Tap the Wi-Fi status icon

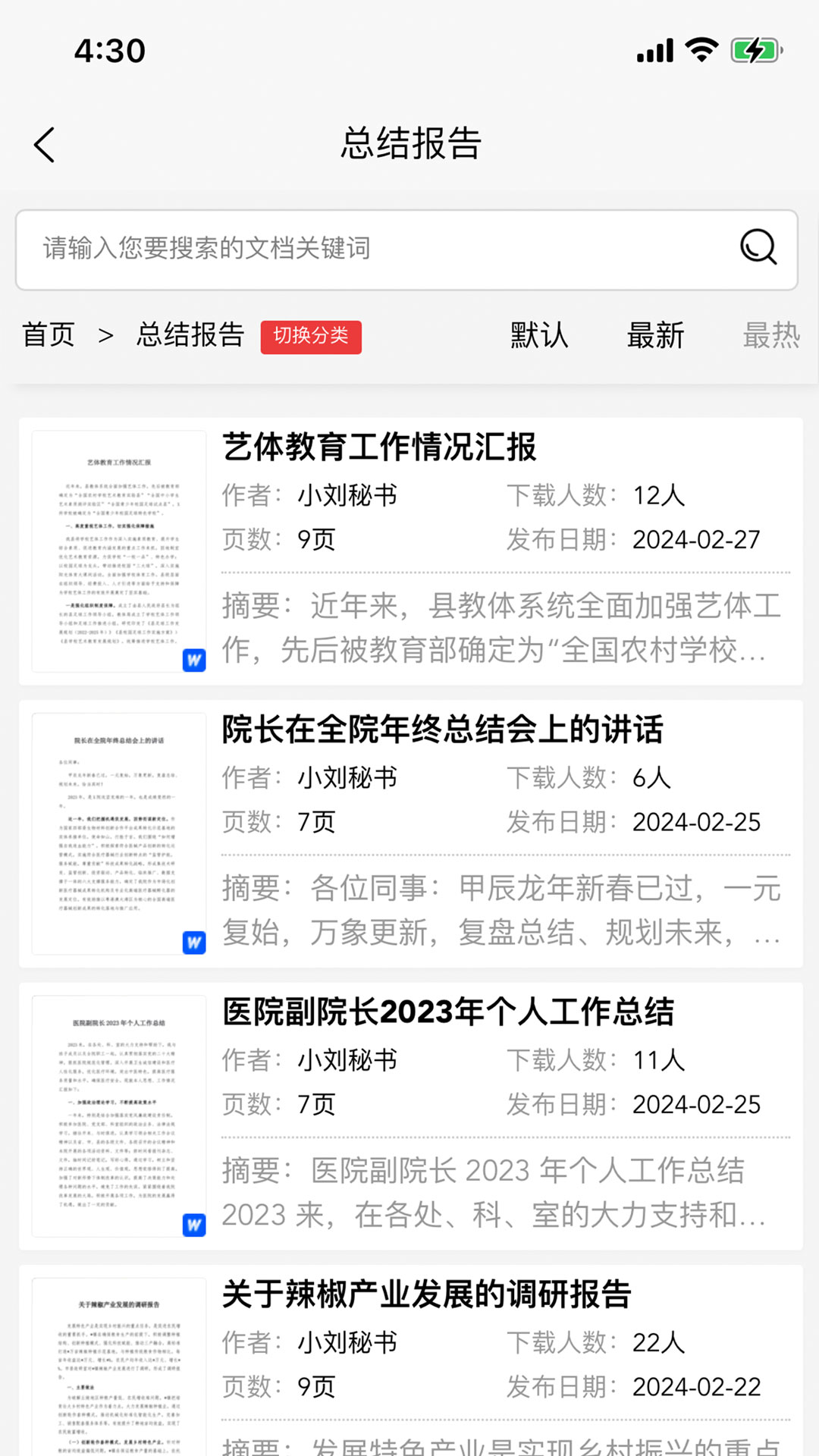tap(701, 50)
